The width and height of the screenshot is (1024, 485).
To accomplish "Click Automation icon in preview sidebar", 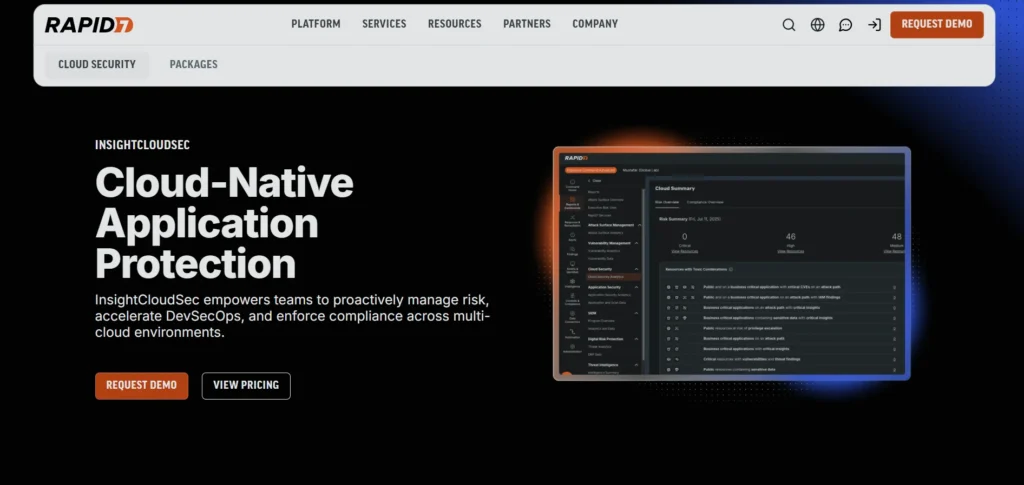I will click(572, 334).
